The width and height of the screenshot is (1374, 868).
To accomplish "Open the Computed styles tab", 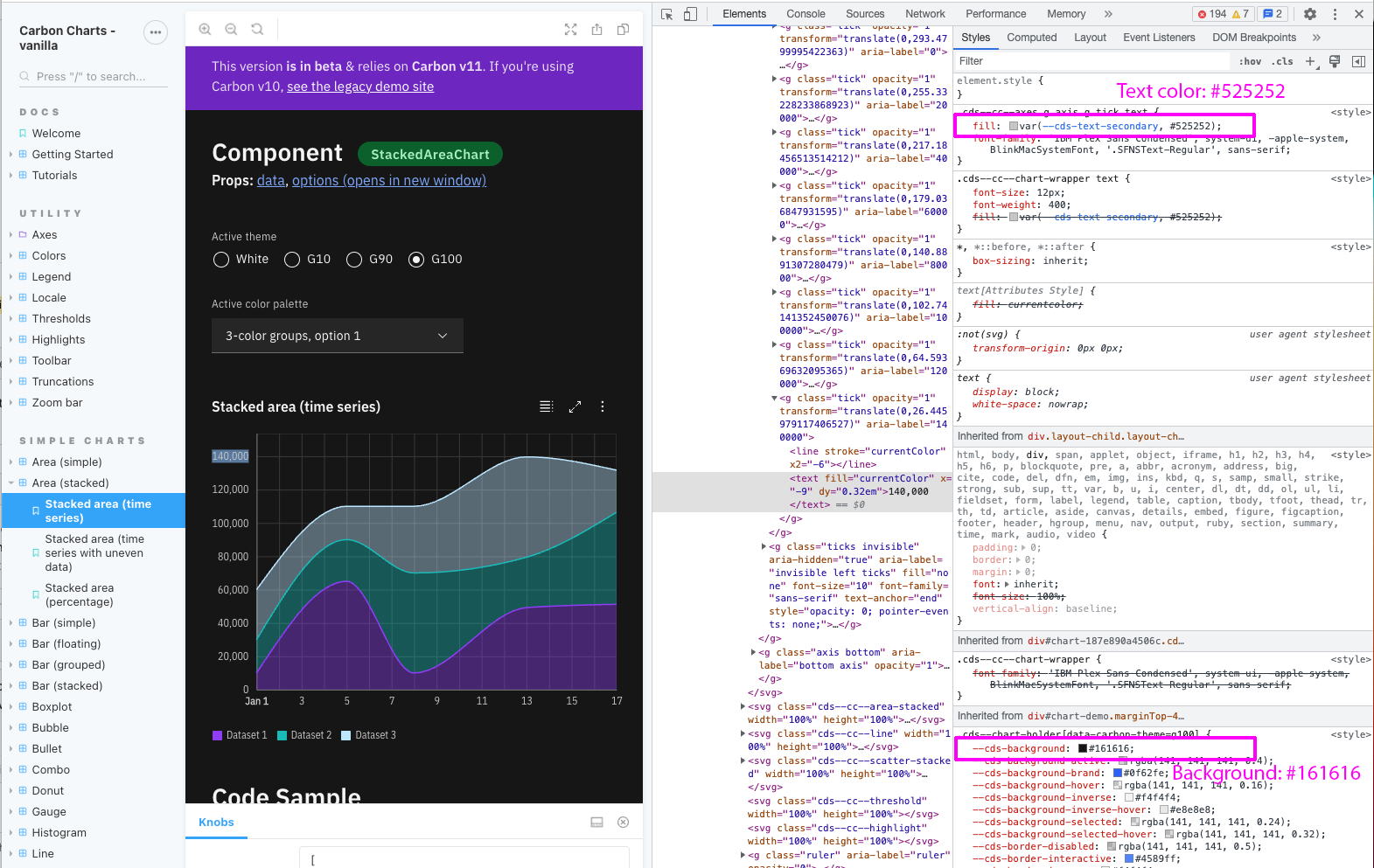I will (1032, 38).
